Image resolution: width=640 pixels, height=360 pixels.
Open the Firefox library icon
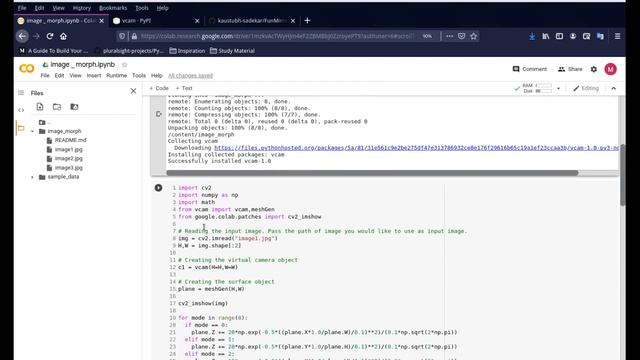546,36
